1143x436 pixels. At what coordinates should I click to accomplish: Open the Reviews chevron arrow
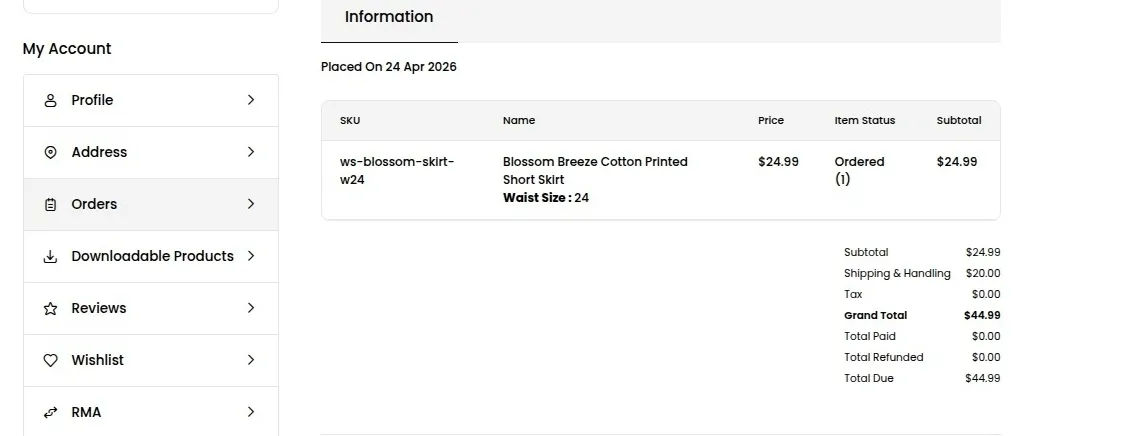pos(251,308)
